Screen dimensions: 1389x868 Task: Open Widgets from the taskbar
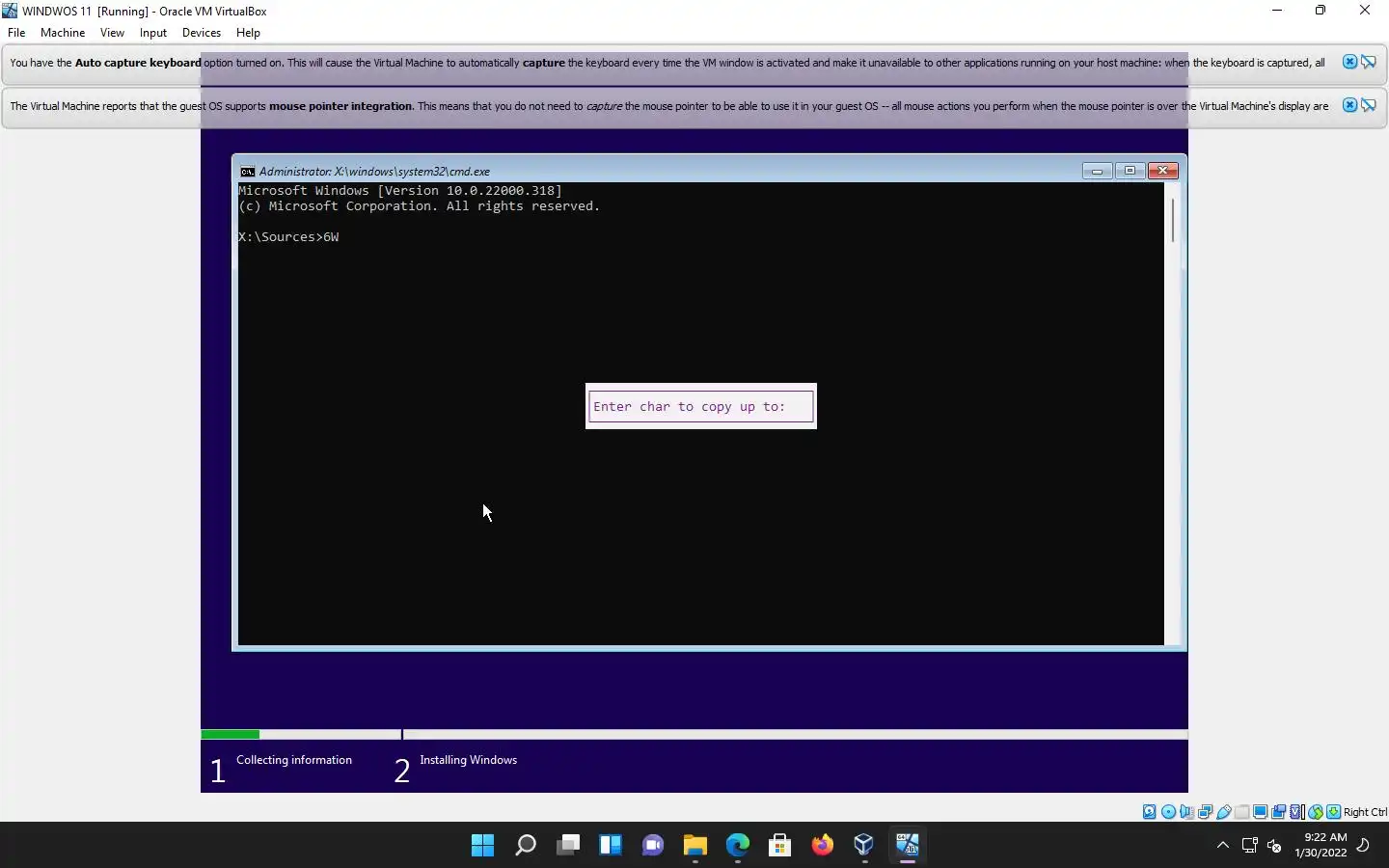pyautogui.click(x=611, y=846)
